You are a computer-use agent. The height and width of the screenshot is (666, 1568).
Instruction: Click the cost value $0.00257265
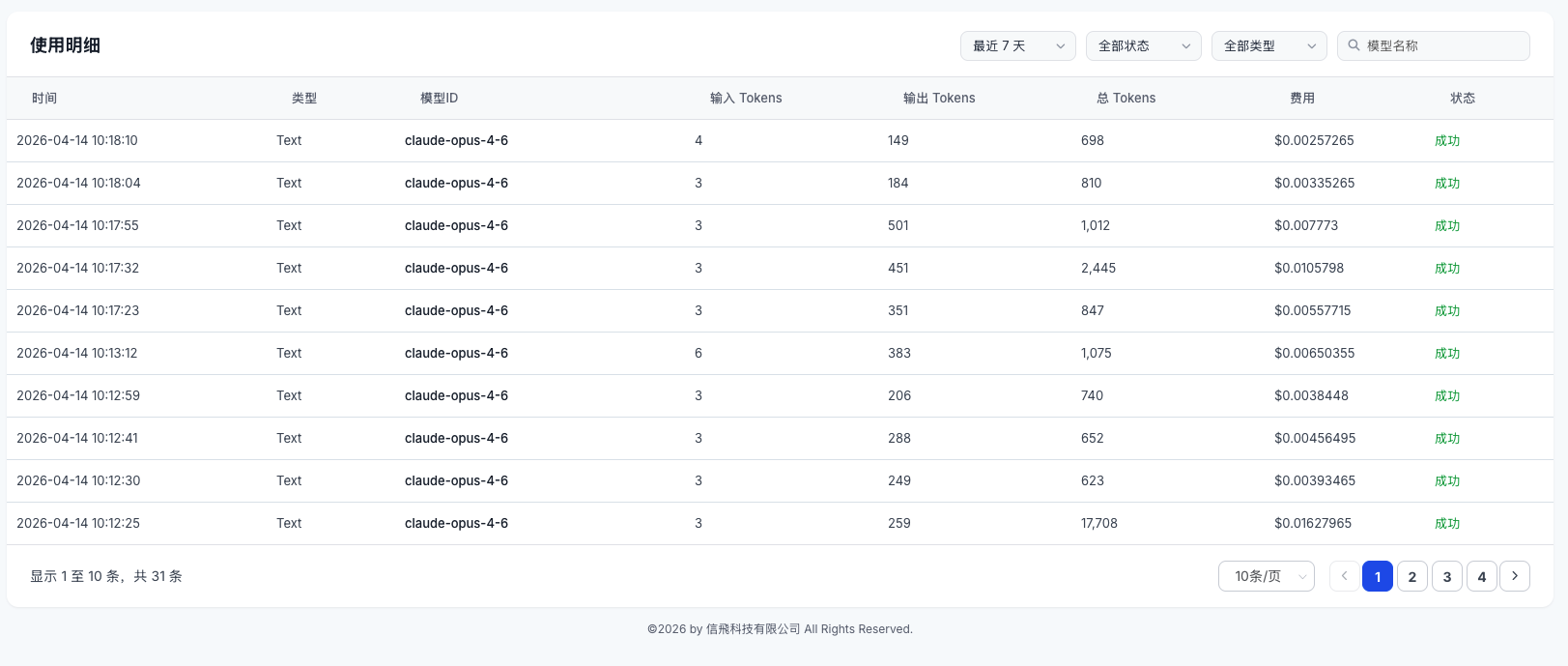point(1314,141)
